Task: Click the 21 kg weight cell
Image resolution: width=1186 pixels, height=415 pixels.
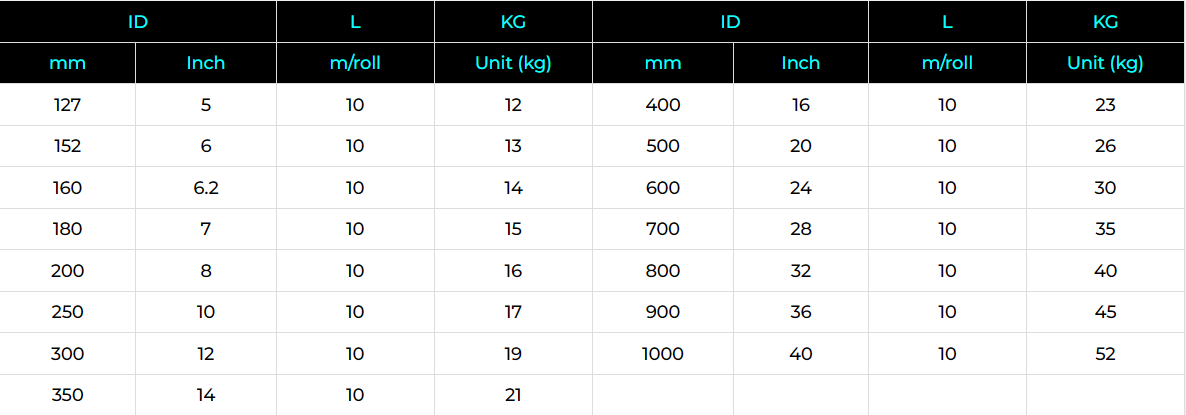Action: pyautogui.click(x=513, y=395)
